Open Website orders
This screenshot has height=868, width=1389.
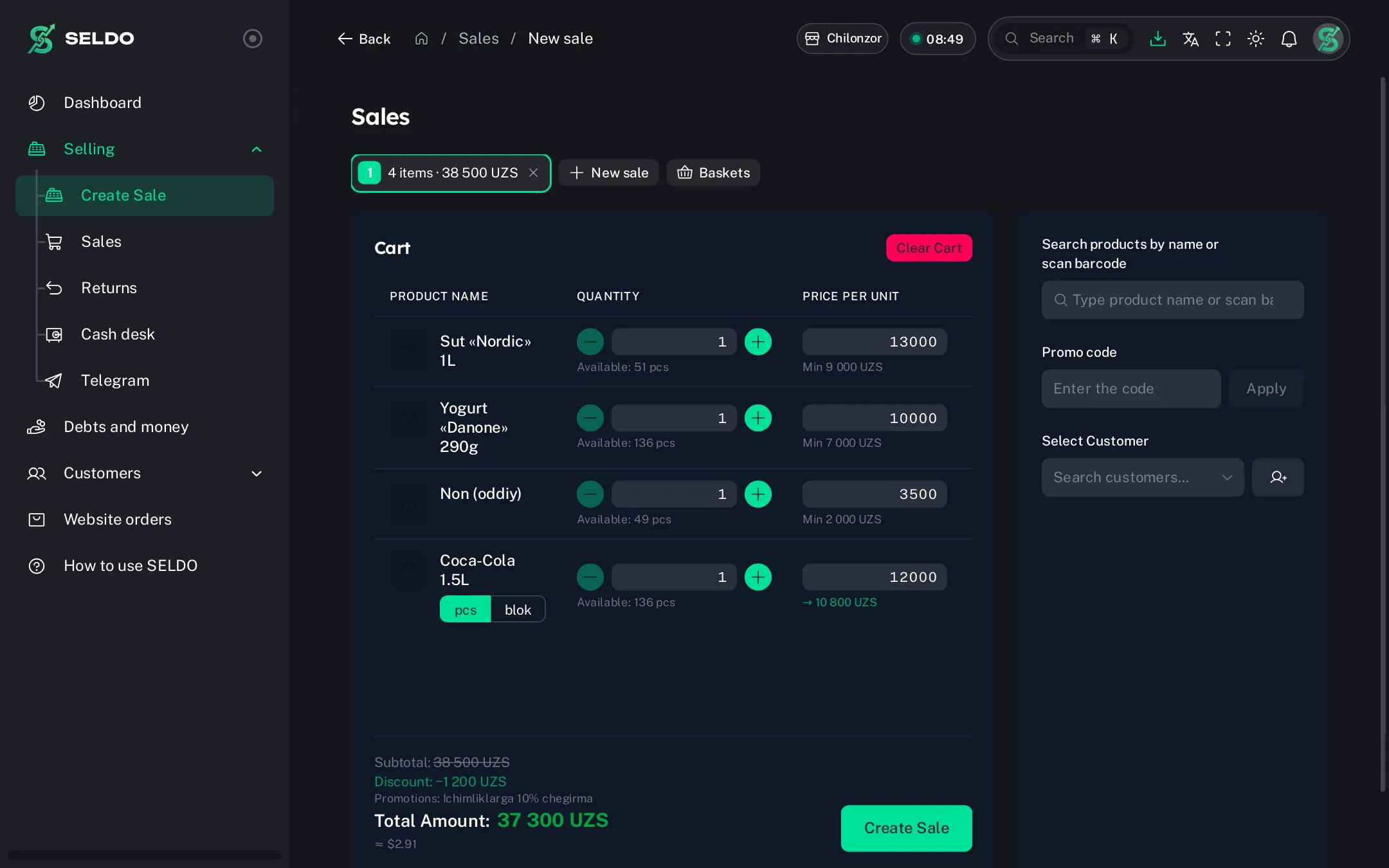click(x=145, y=520)
